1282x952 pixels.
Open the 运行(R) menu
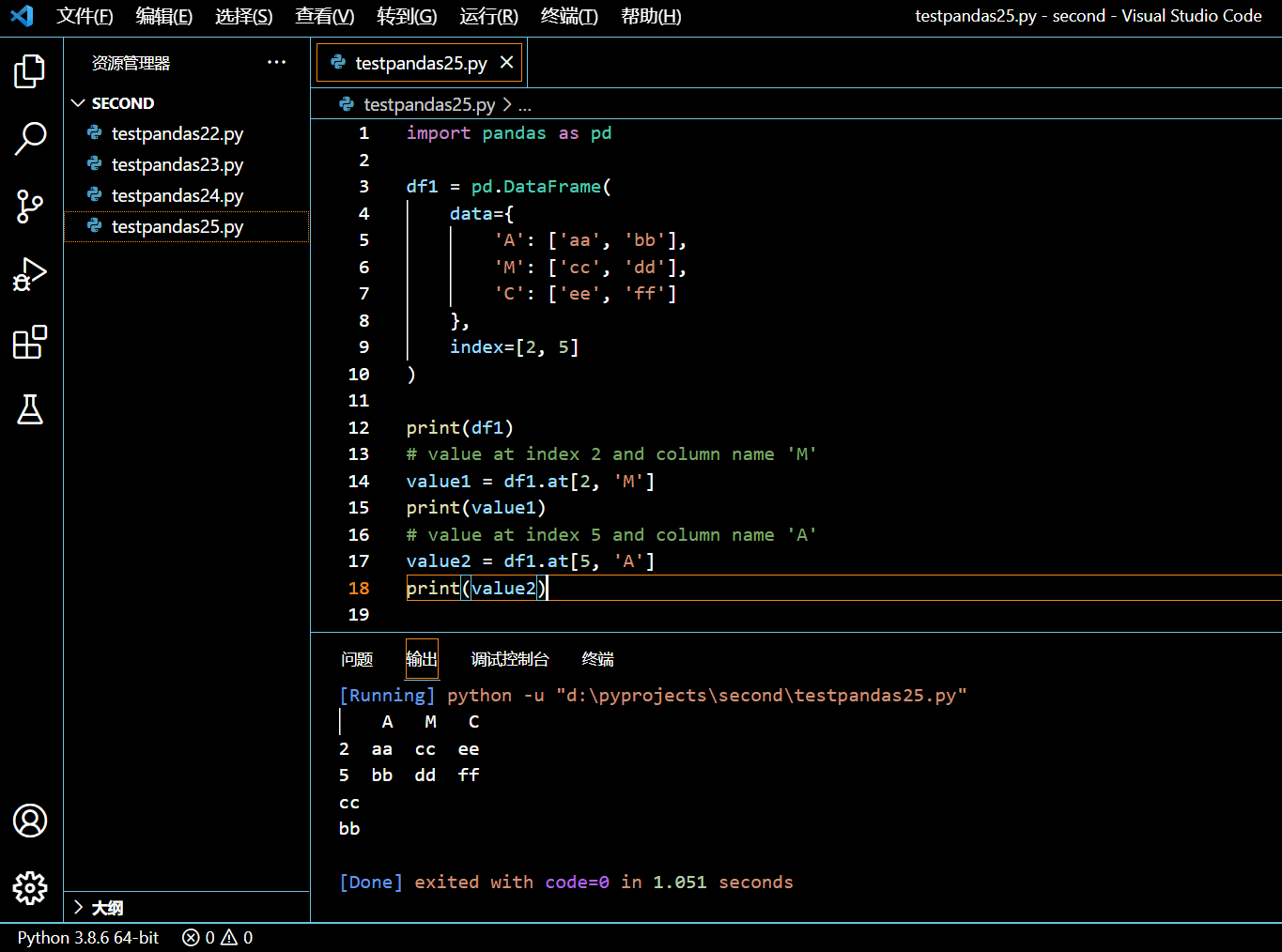[488, 16]
